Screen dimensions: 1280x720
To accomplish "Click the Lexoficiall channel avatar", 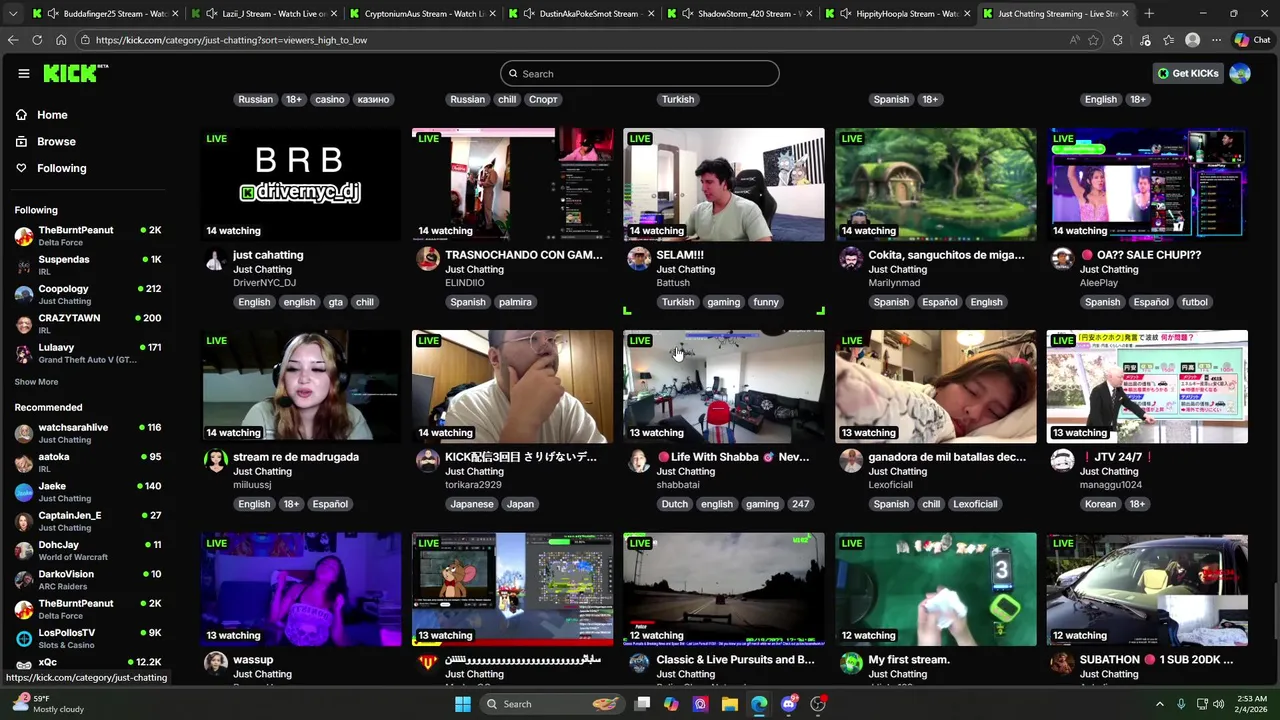I will tap(851, 462).
